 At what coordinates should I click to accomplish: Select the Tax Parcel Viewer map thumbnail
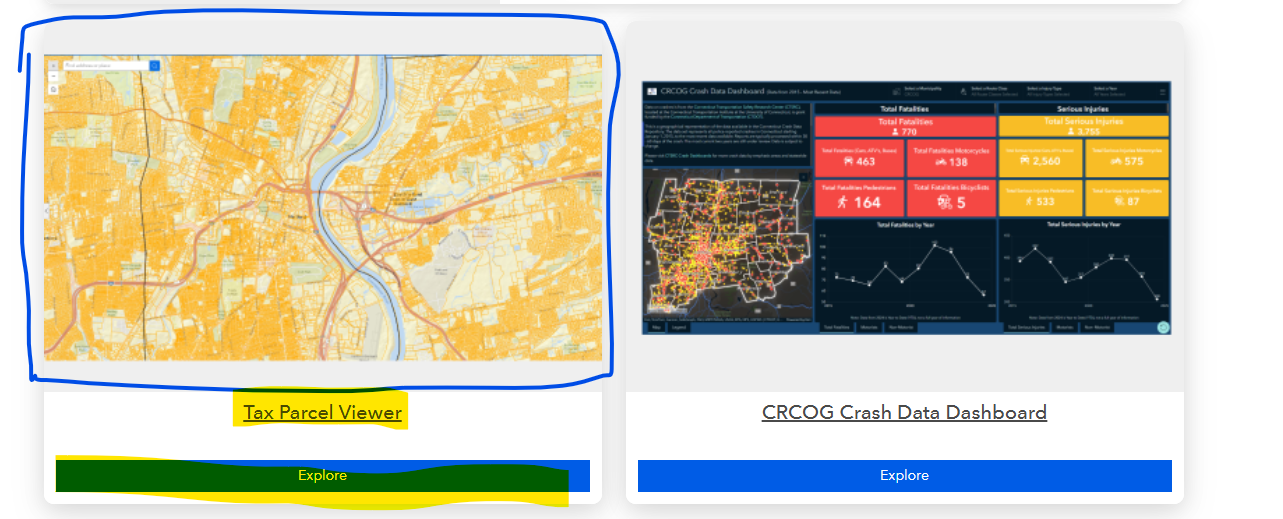tap(323, 208)
